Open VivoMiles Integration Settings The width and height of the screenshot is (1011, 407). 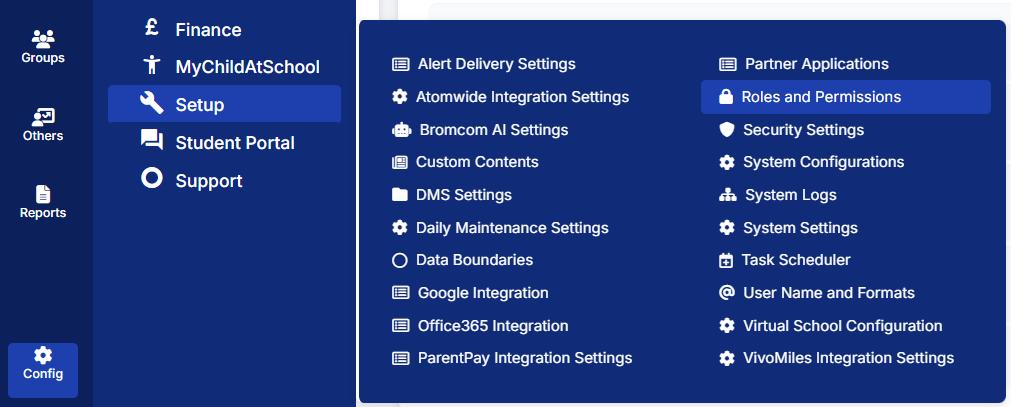(x=848, y=358)
